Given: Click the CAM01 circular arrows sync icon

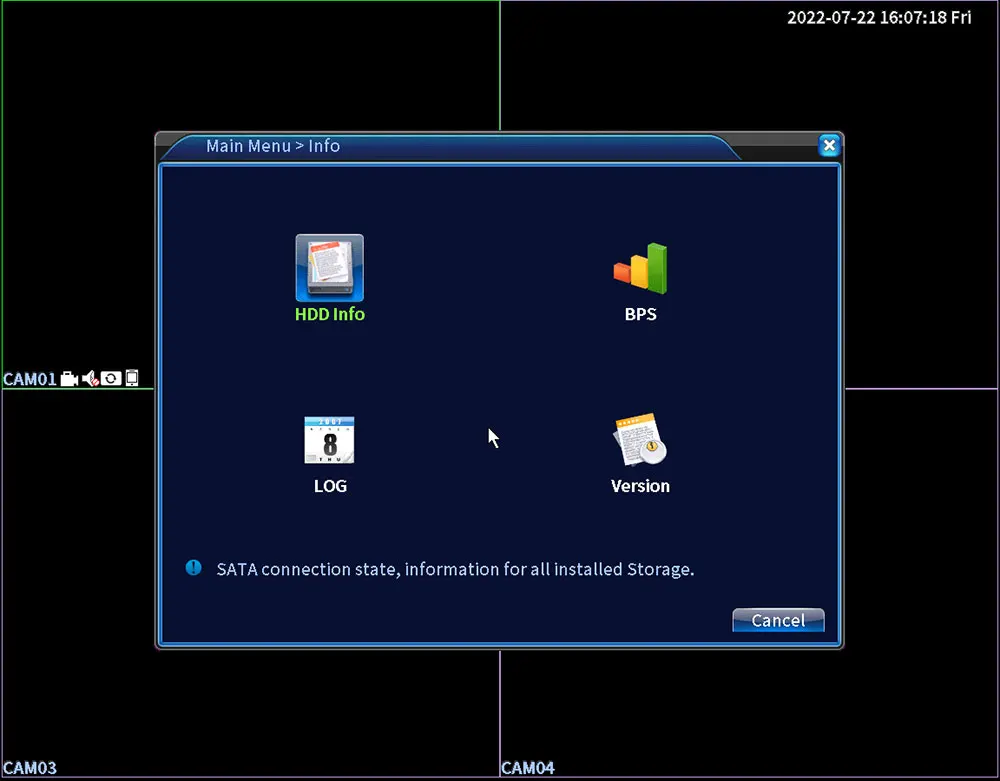Looking at the screenshot, I should click(x=111, y=379).
